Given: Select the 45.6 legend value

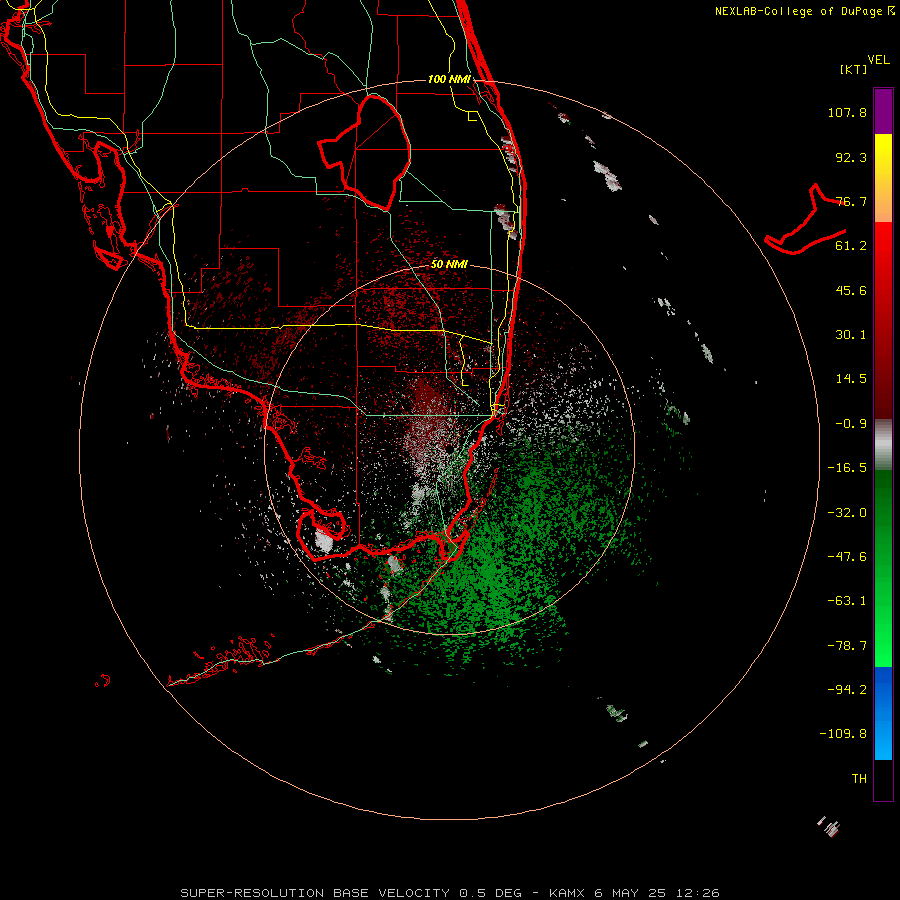Looking at the screenshot, I should coord(851,290).
